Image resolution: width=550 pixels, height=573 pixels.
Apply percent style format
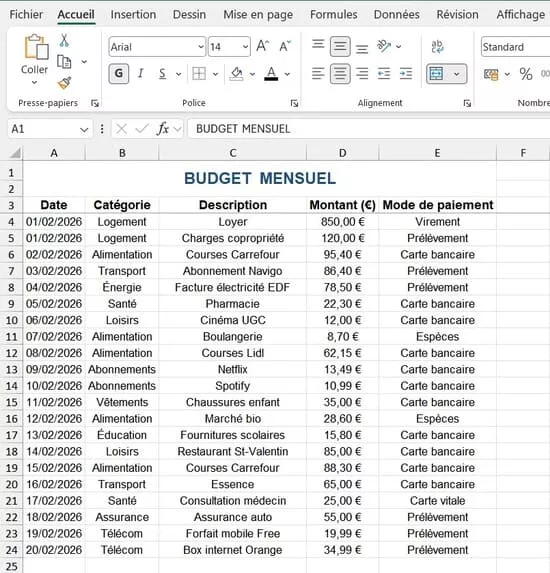tap(526, 74)
